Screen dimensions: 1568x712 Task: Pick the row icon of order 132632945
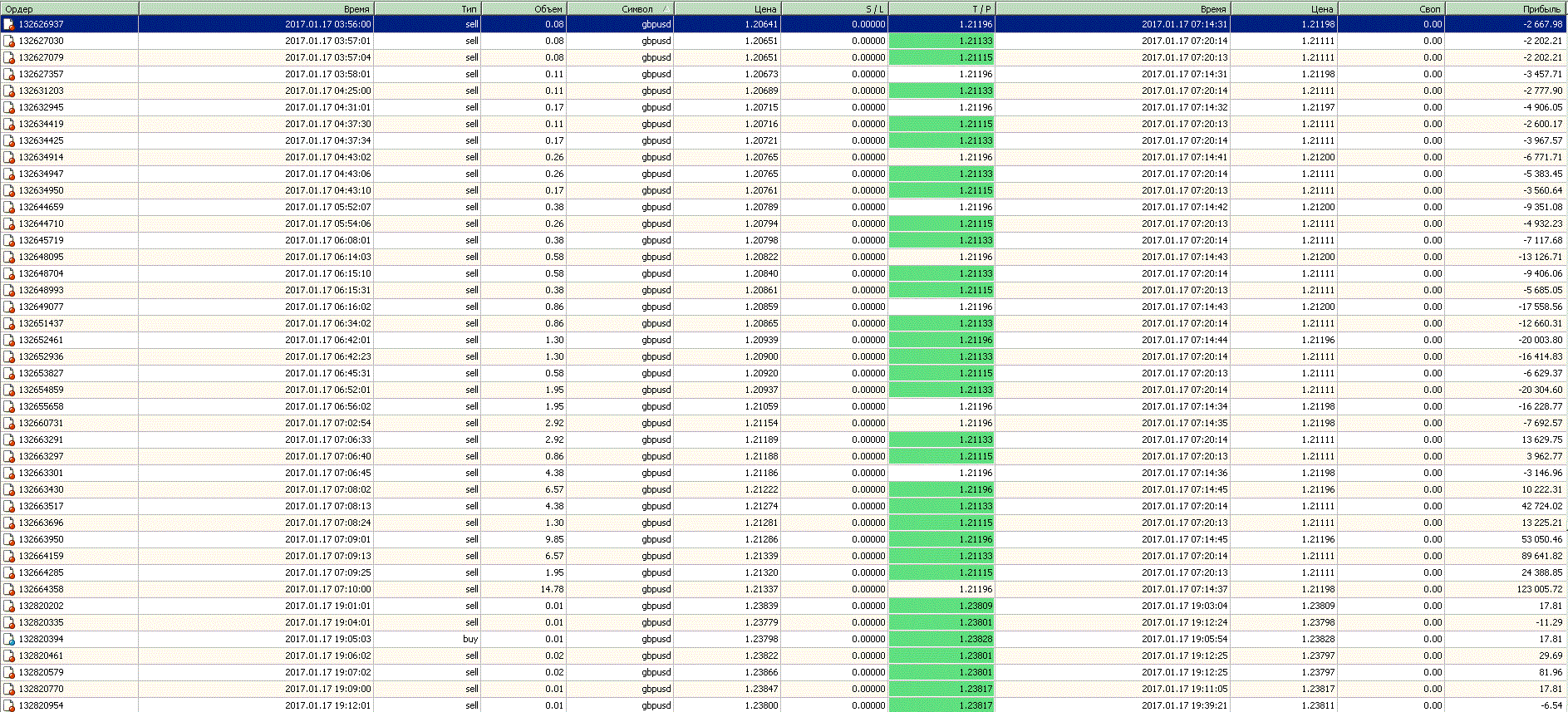click(9, 107)
